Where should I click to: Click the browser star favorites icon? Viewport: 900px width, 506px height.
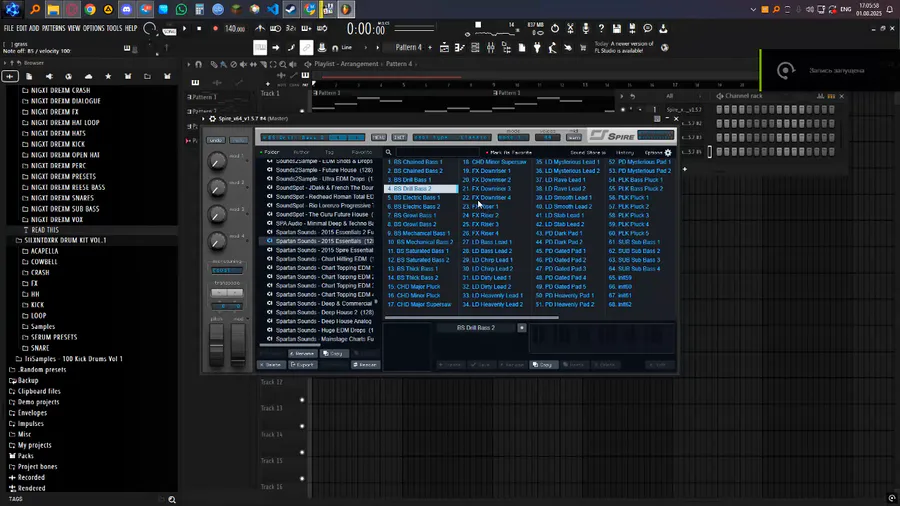click(x=108, y=76)
